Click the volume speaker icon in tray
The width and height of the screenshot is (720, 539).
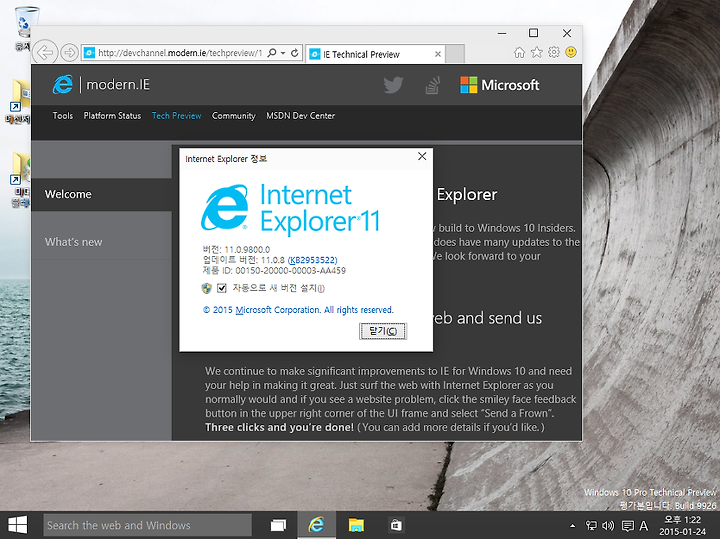(x=608, y=526)
